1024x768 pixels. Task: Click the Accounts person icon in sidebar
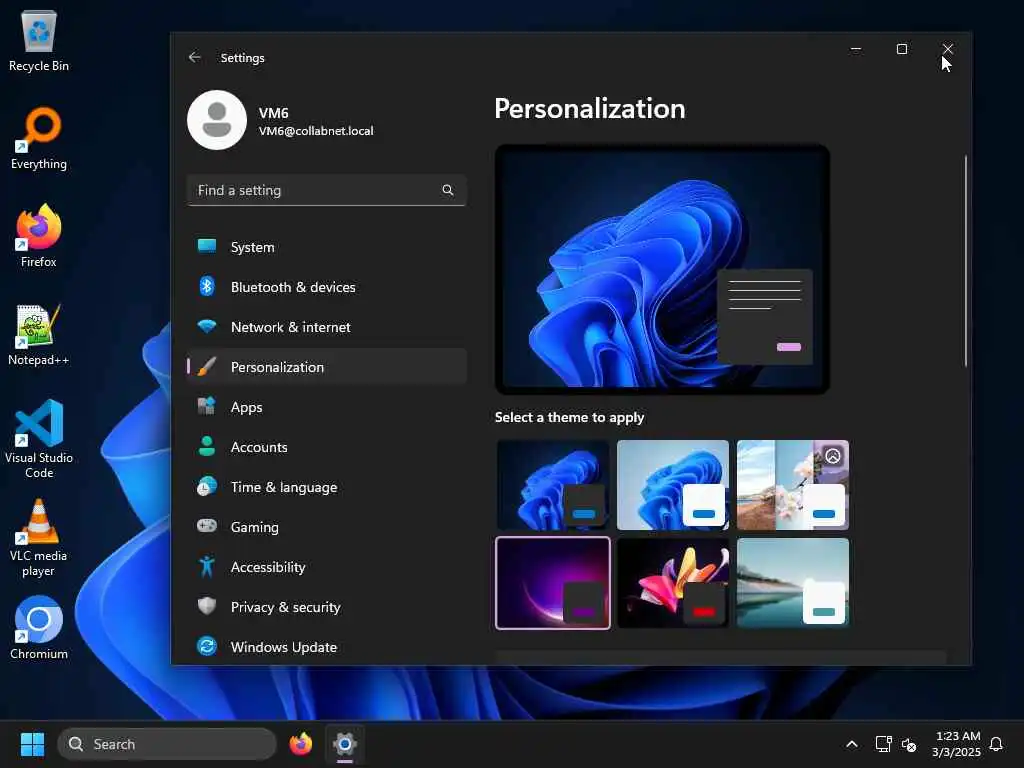pos(207,446)
